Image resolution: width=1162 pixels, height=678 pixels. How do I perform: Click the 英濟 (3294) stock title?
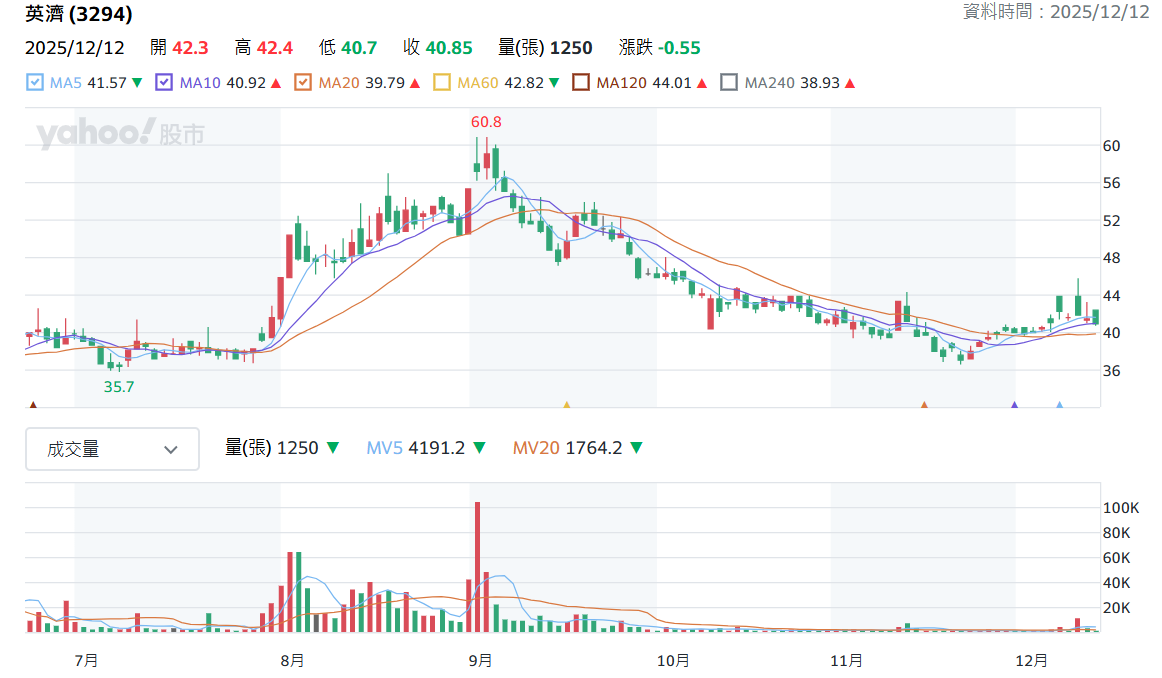79,14
